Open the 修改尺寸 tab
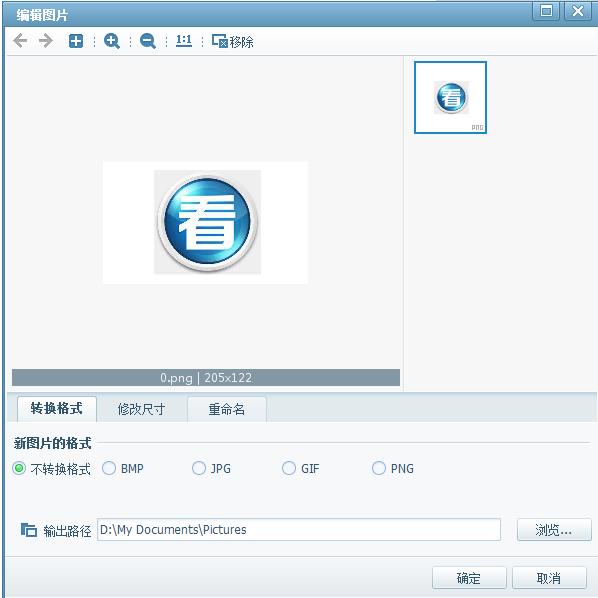The height and width of the screenshot is (598, 598). [x=141, y=409]
